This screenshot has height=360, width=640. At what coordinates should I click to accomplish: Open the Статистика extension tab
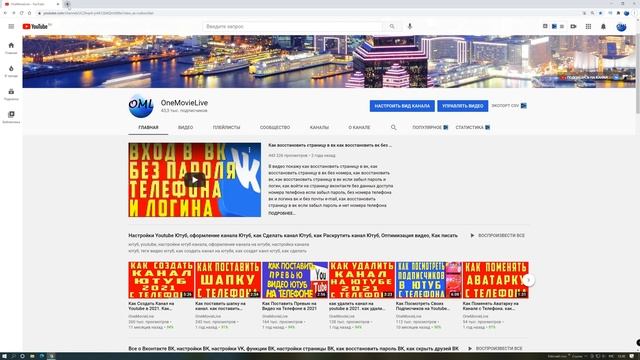click(x=473, y=127)
